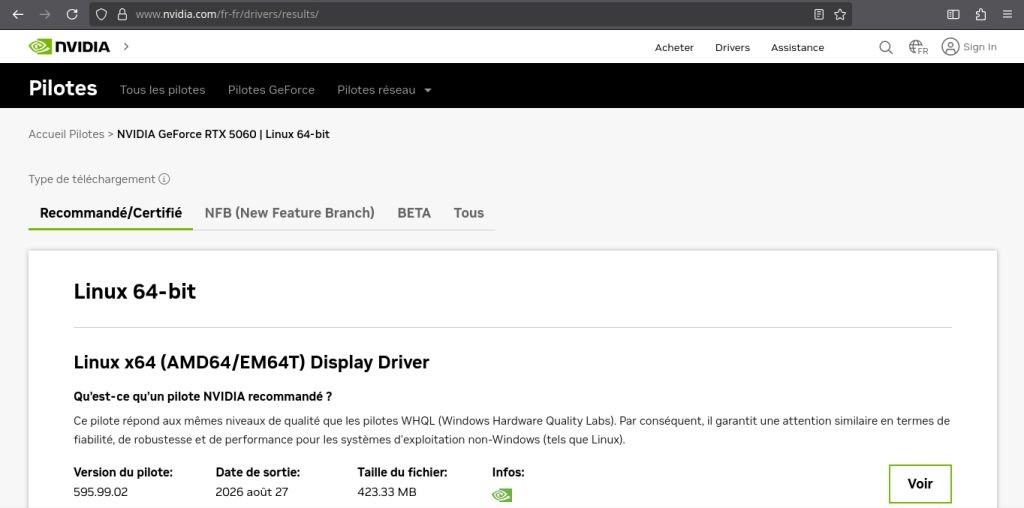
Task: Go to Pilotes GeForce
Action: click(271, 90)
